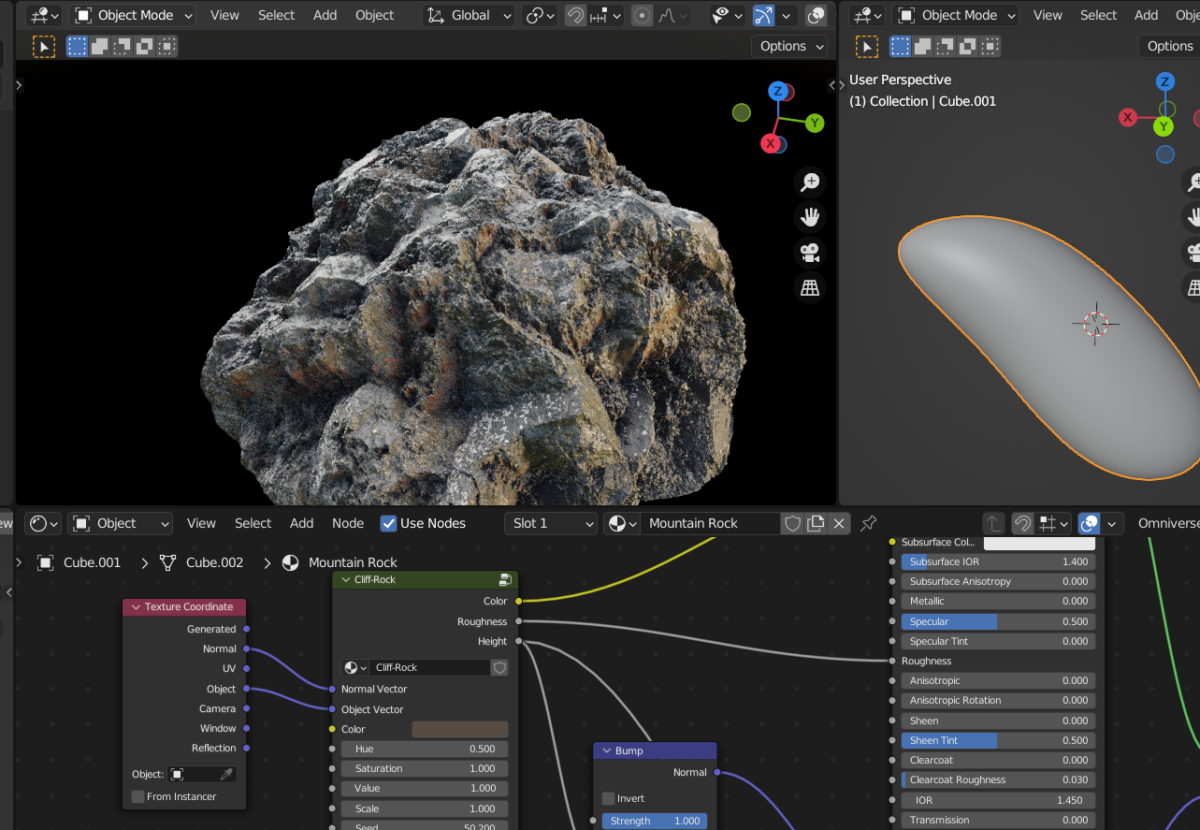The width and height of the screenshot is (1200, 830).
Task: Open the View menu in left viewport header
Action: pos(224,15)
